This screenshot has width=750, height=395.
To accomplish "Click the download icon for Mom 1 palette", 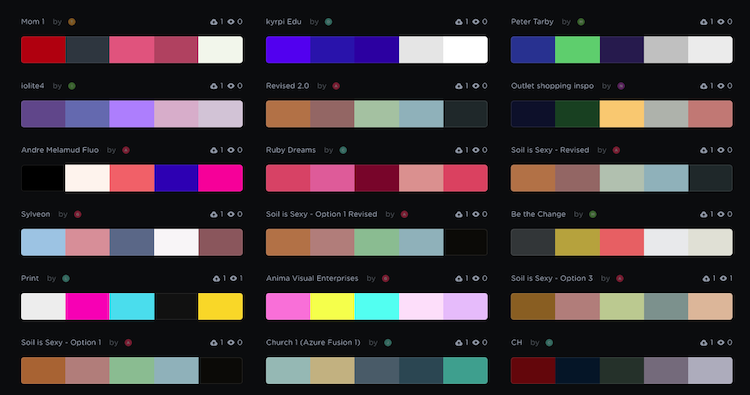I will pos(214,22).
